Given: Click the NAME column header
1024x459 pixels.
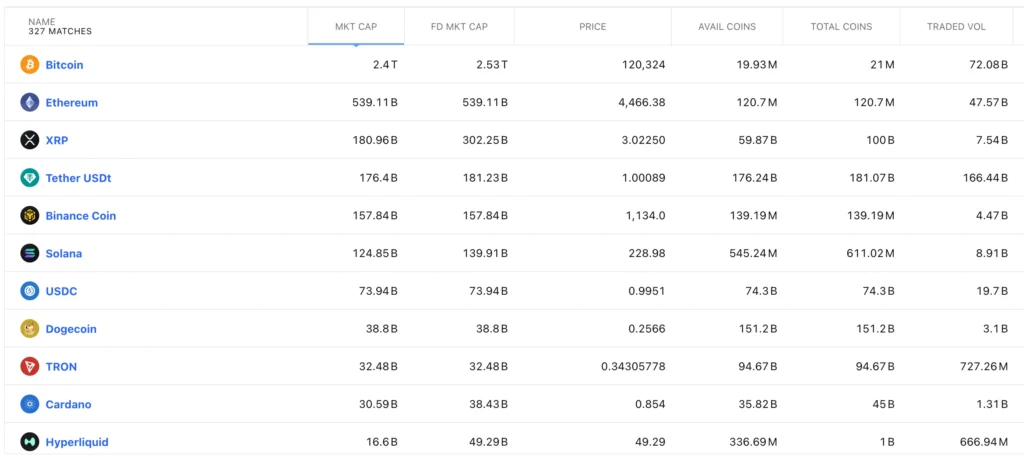Looking at the screenshot, I should [x=42, y=21].
